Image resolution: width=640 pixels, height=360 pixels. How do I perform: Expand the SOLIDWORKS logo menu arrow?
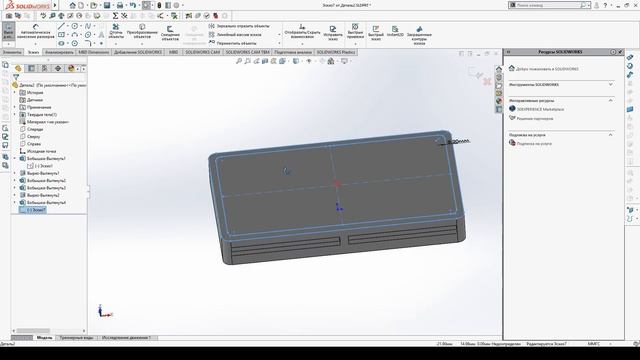click(55, 5)
